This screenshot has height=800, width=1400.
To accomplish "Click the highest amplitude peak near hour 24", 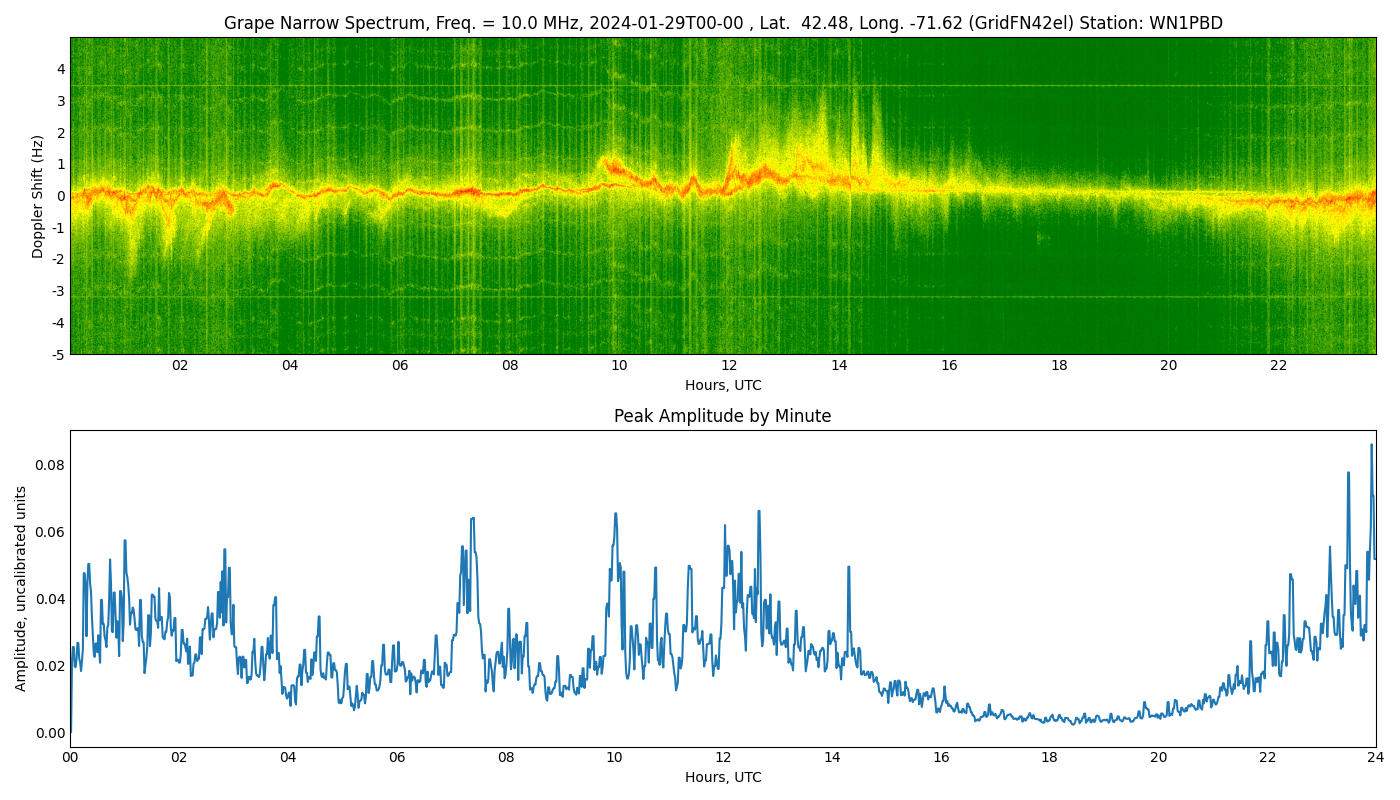I will pyautogui.click(x=1371, y=446).
